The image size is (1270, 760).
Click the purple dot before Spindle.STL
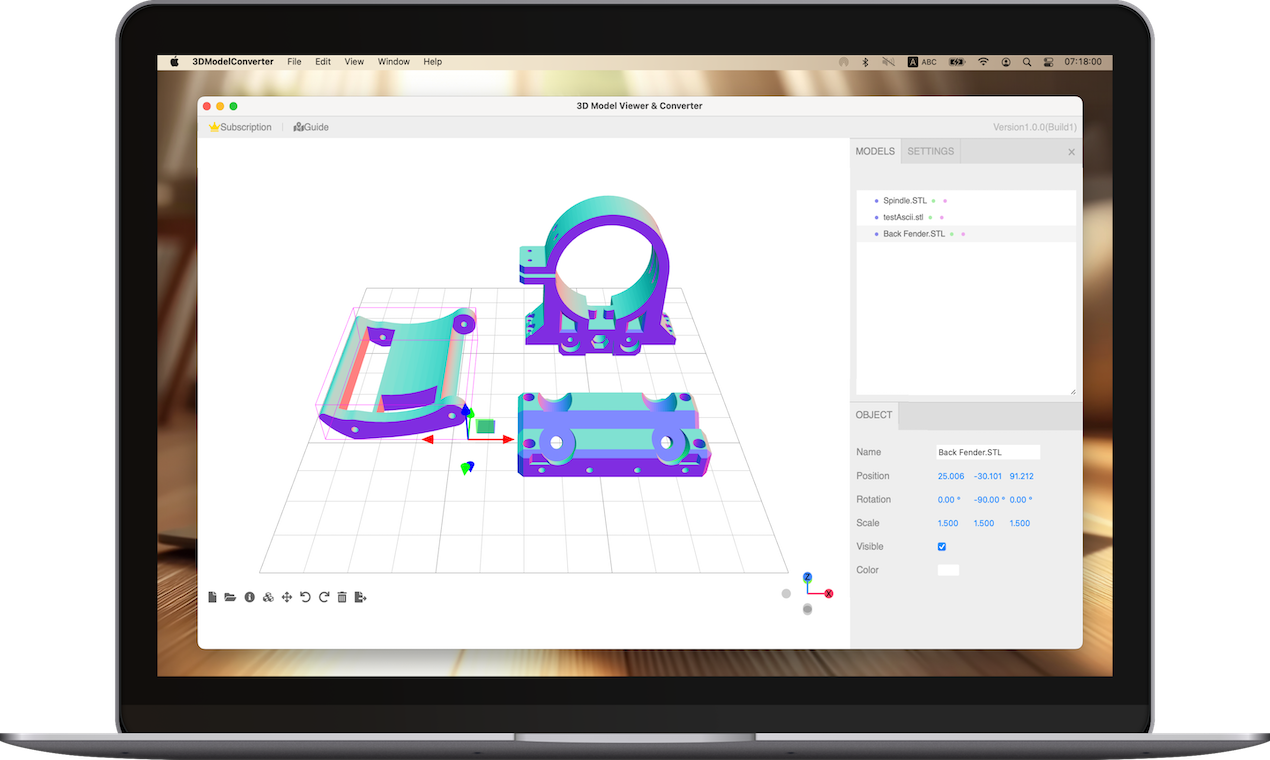tap(877, 201)
